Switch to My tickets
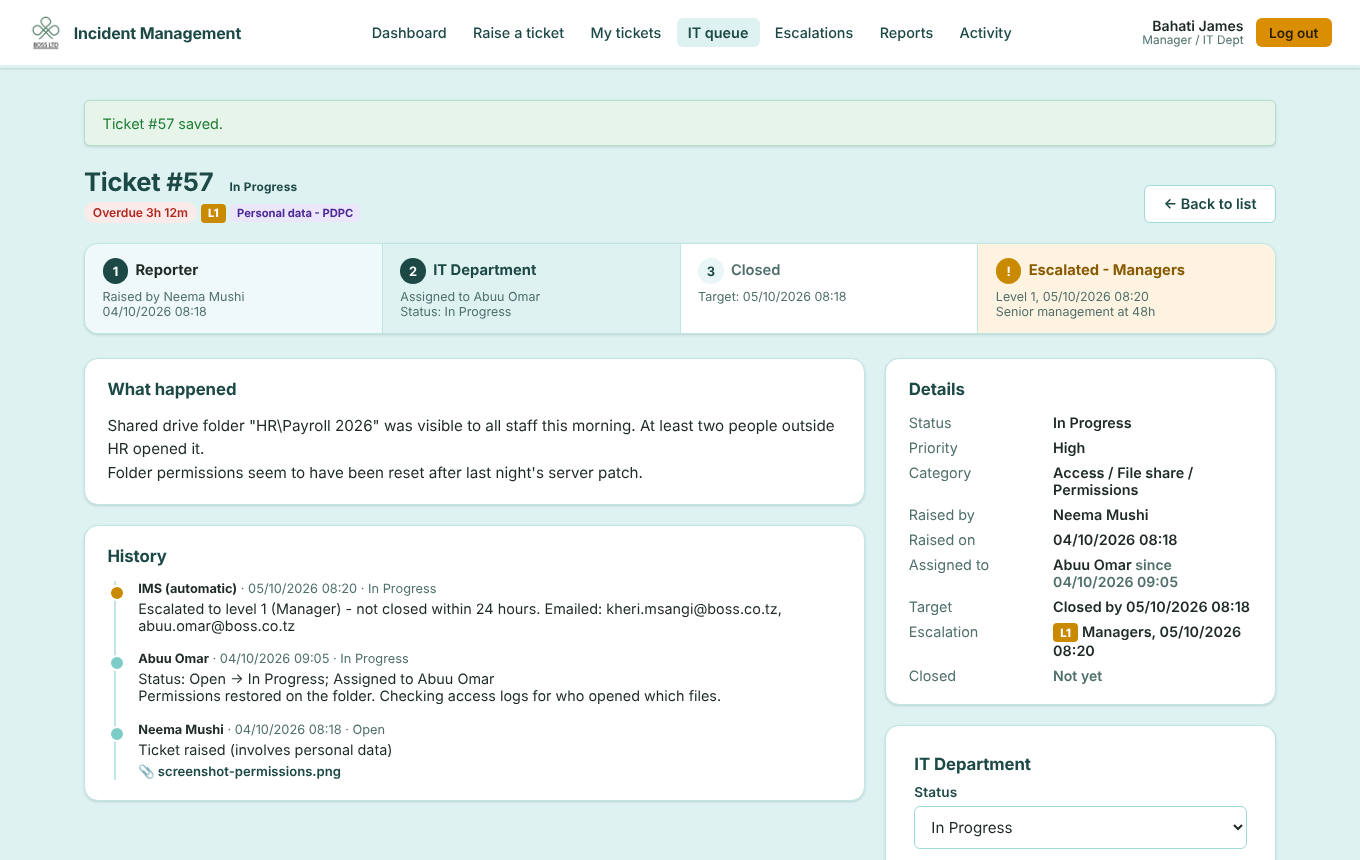 pyautogui.click(x=626, y=33)
